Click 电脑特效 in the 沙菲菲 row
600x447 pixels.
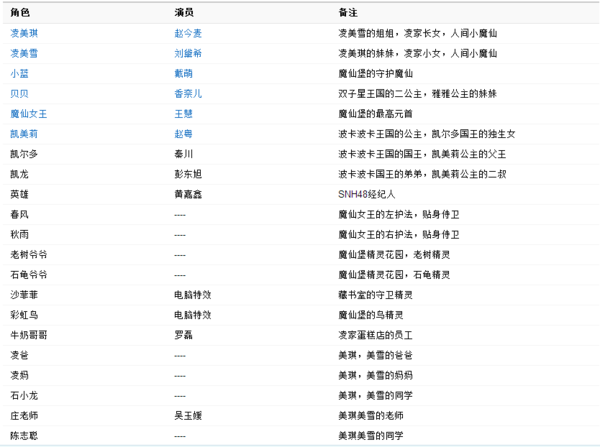point(192,295)
